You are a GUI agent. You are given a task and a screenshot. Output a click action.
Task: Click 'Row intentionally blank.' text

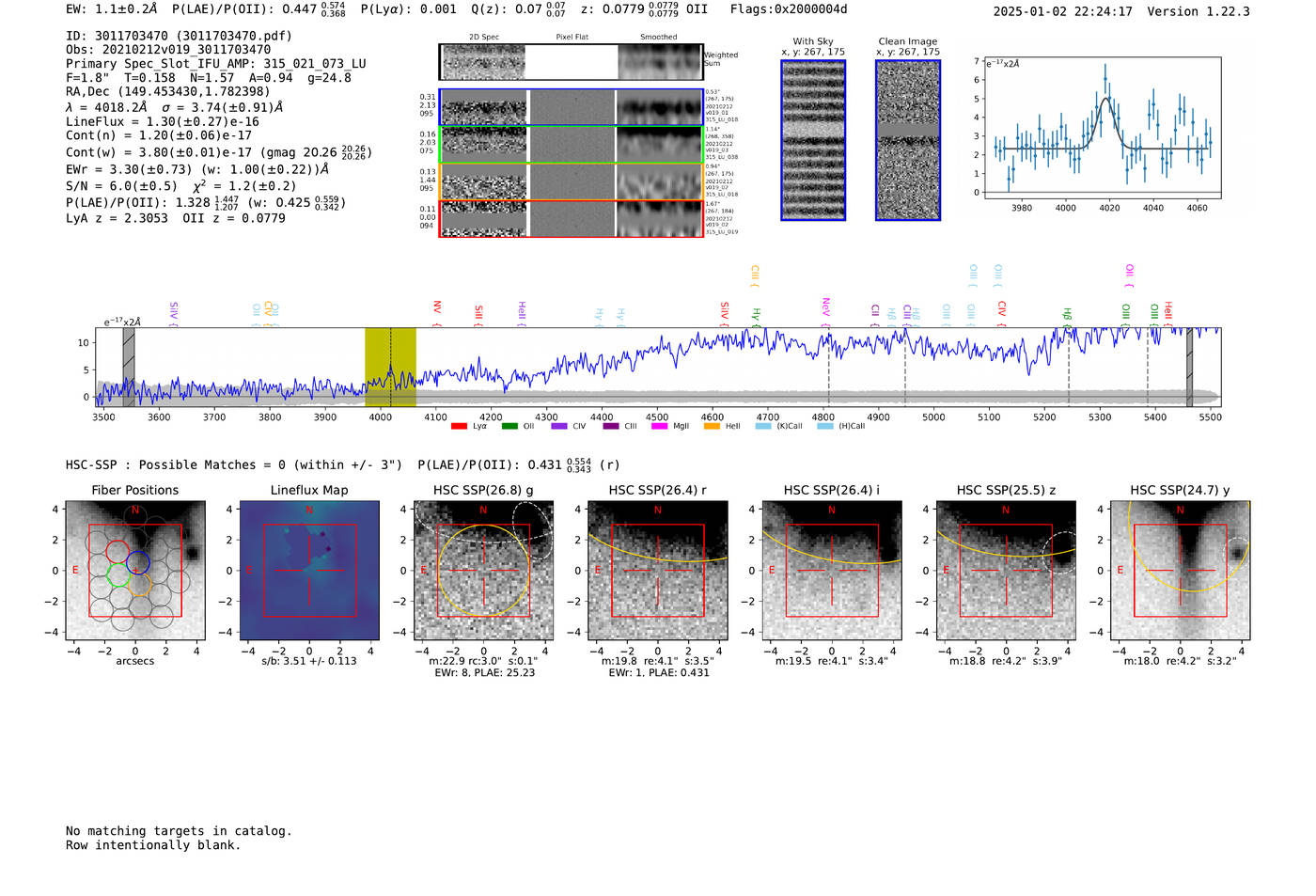pyautogui.click(x=153, y=845)
